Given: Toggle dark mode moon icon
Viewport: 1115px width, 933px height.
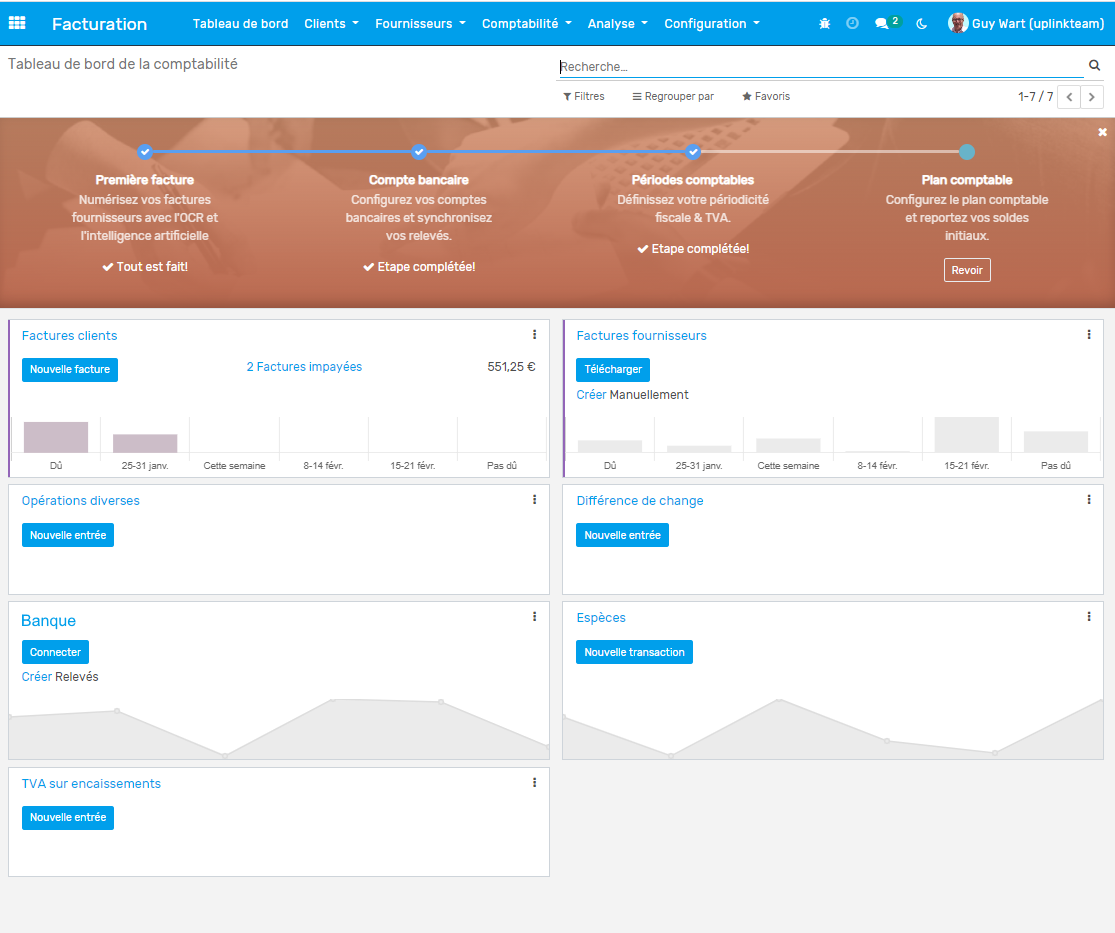Looking at the screenshot, I should [x=921, y=23].
